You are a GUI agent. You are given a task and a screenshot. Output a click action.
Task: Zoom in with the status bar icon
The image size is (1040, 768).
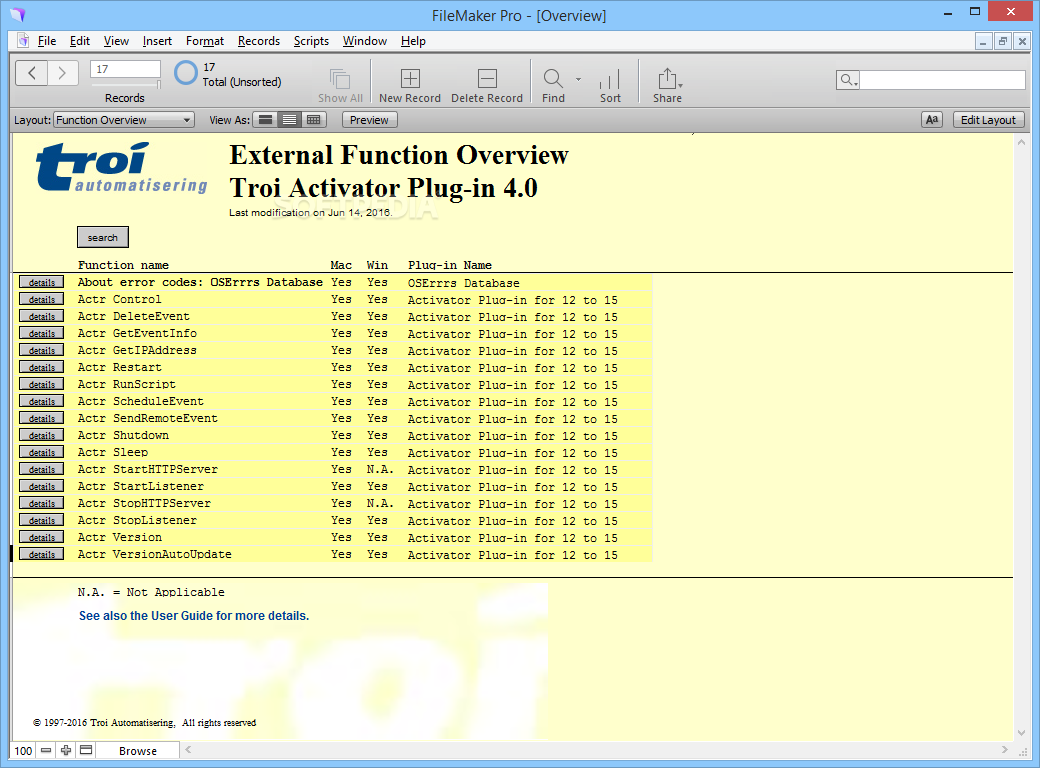pyautogui.click(x=66, y=750)
